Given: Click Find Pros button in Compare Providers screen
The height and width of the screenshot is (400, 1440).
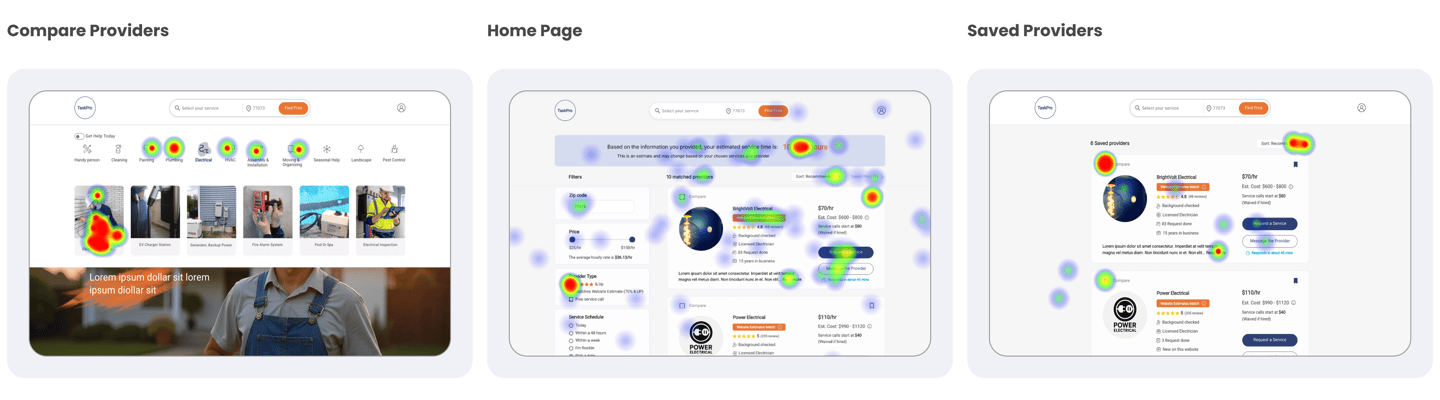Looking at the screenshot, I should point(293,108).
